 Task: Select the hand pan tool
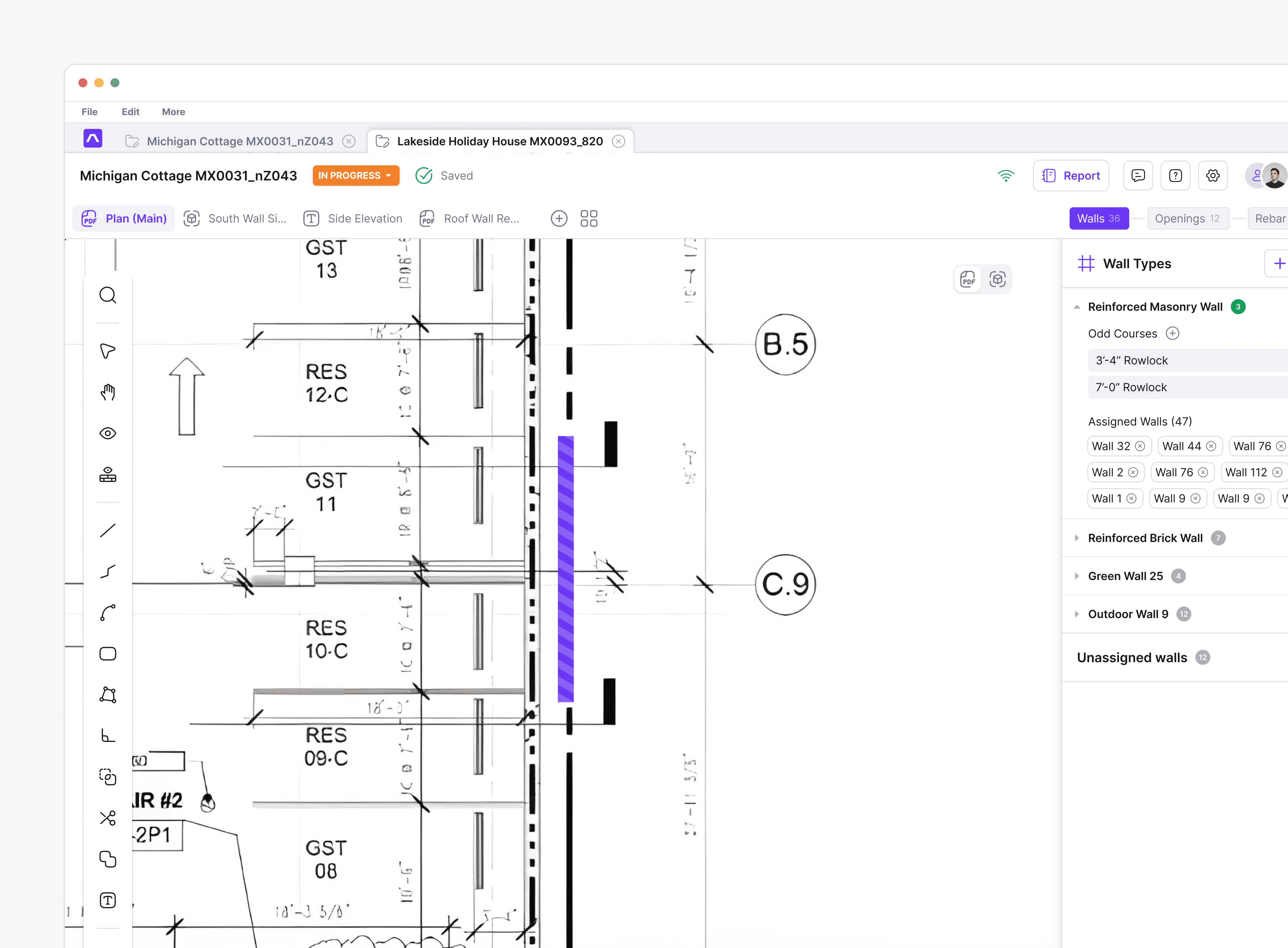tap(108, 392)
